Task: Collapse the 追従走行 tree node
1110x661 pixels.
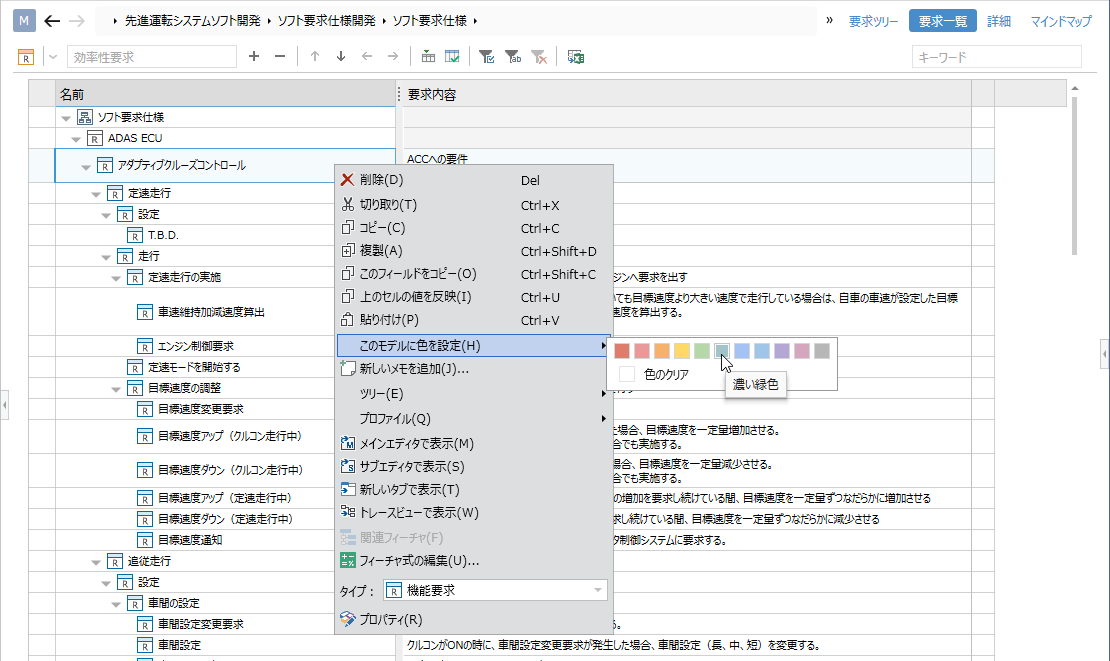Action: click(x=96, y=563)
